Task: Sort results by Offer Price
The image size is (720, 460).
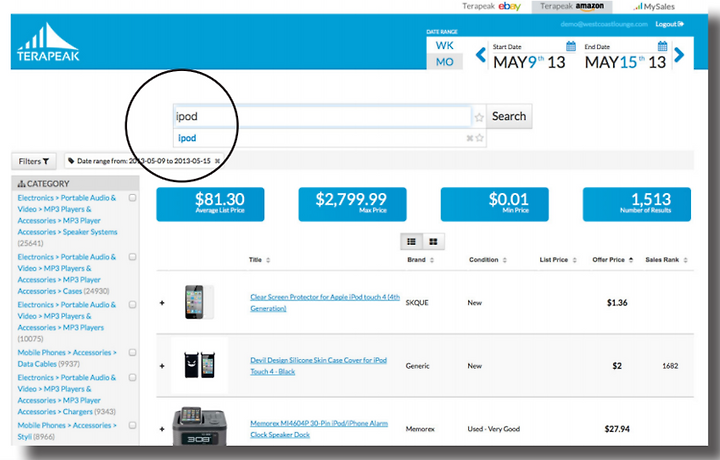Action: [x=613, y=260]
